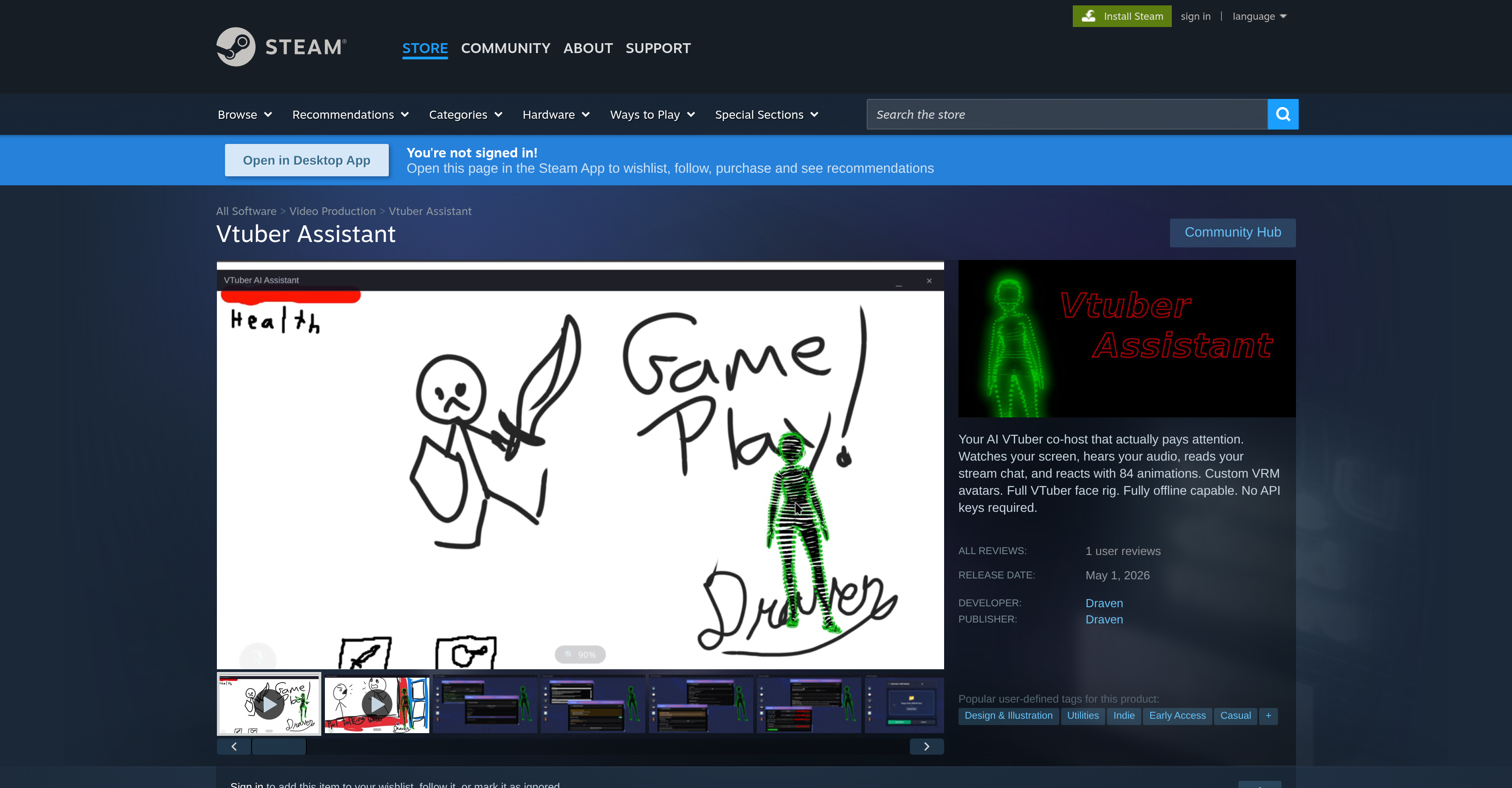Play the first Game Play video thumbnail
Image resolution: width=1512 pixels, height=788 pixels.
pyautogui.click(x=269, y=703)
